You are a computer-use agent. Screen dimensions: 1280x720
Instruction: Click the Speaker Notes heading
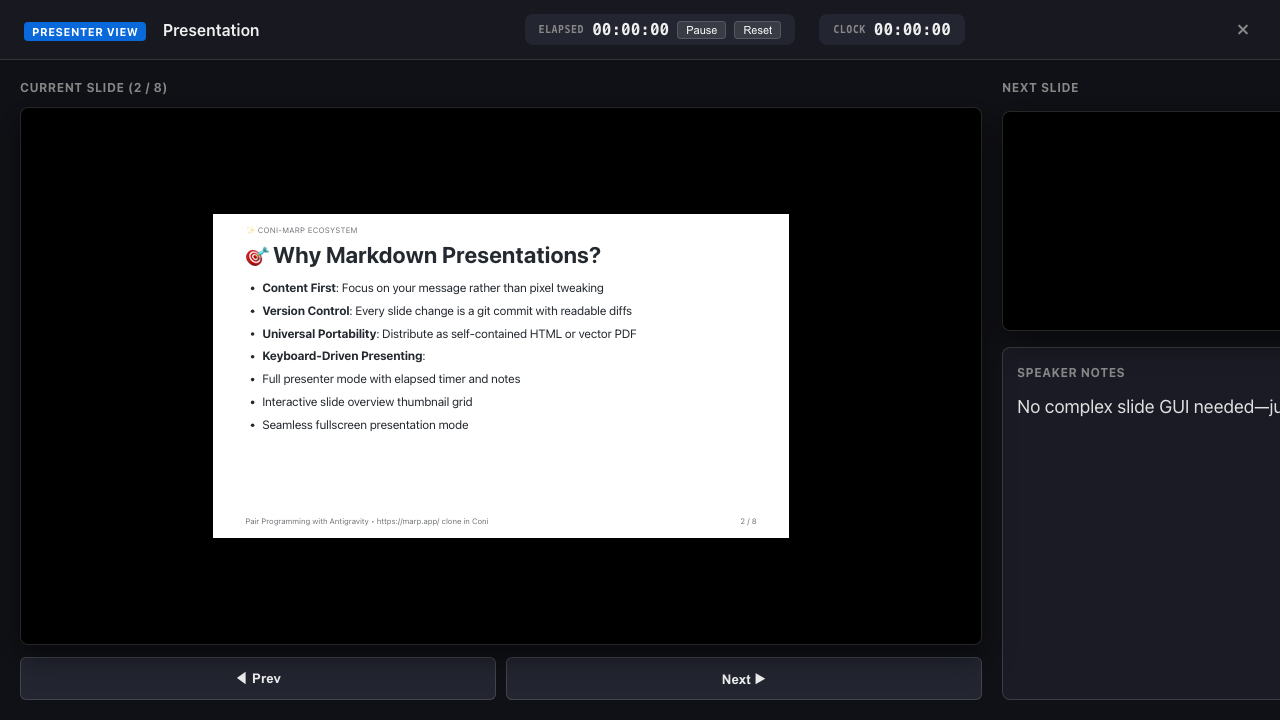click(1071, 373)
